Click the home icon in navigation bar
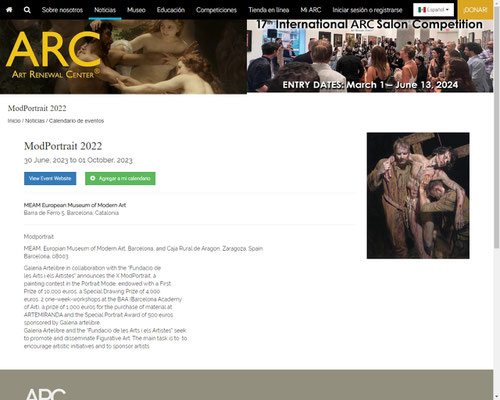The height and width of the screenshot is (400, 500). tap(9, 10)
